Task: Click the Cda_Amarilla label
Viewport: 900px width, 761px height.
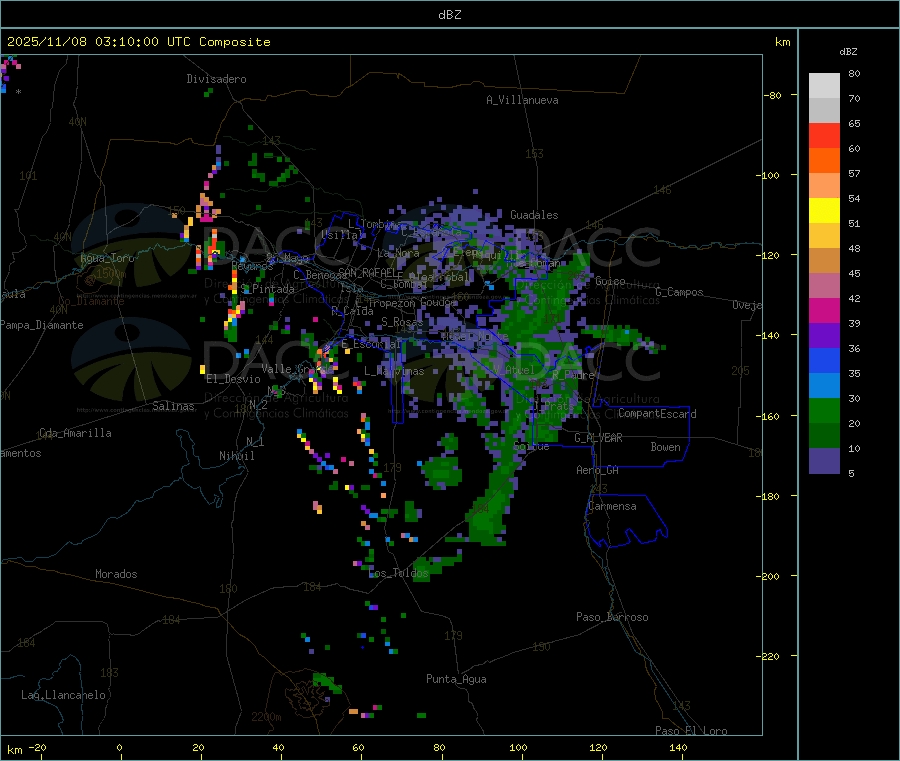Action: 75,433
